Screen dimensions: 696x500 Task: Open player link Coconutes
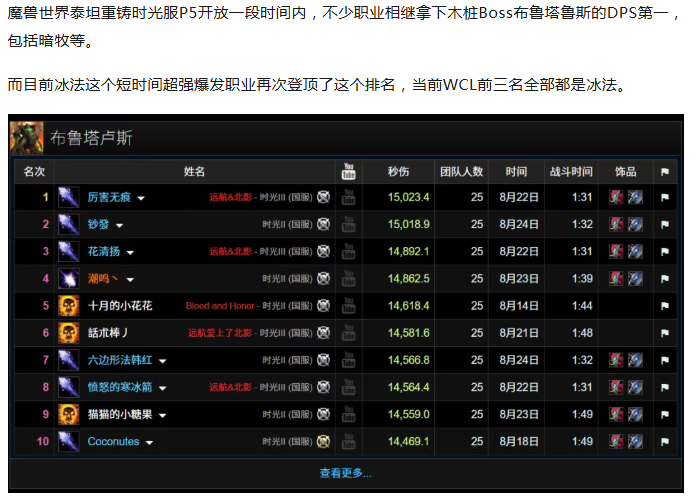(113, 441)
